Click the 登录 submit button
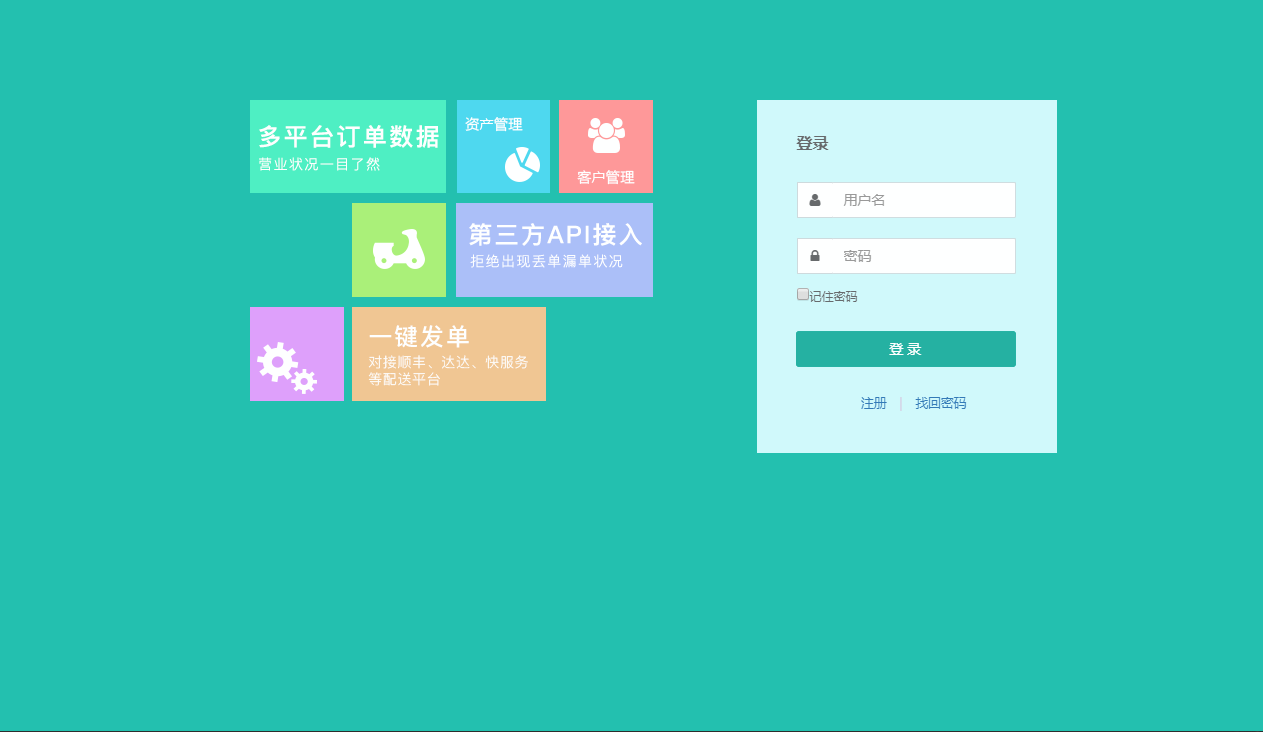Image resolution: width=1263 pixels, height=732 pixels. (906, 349)
